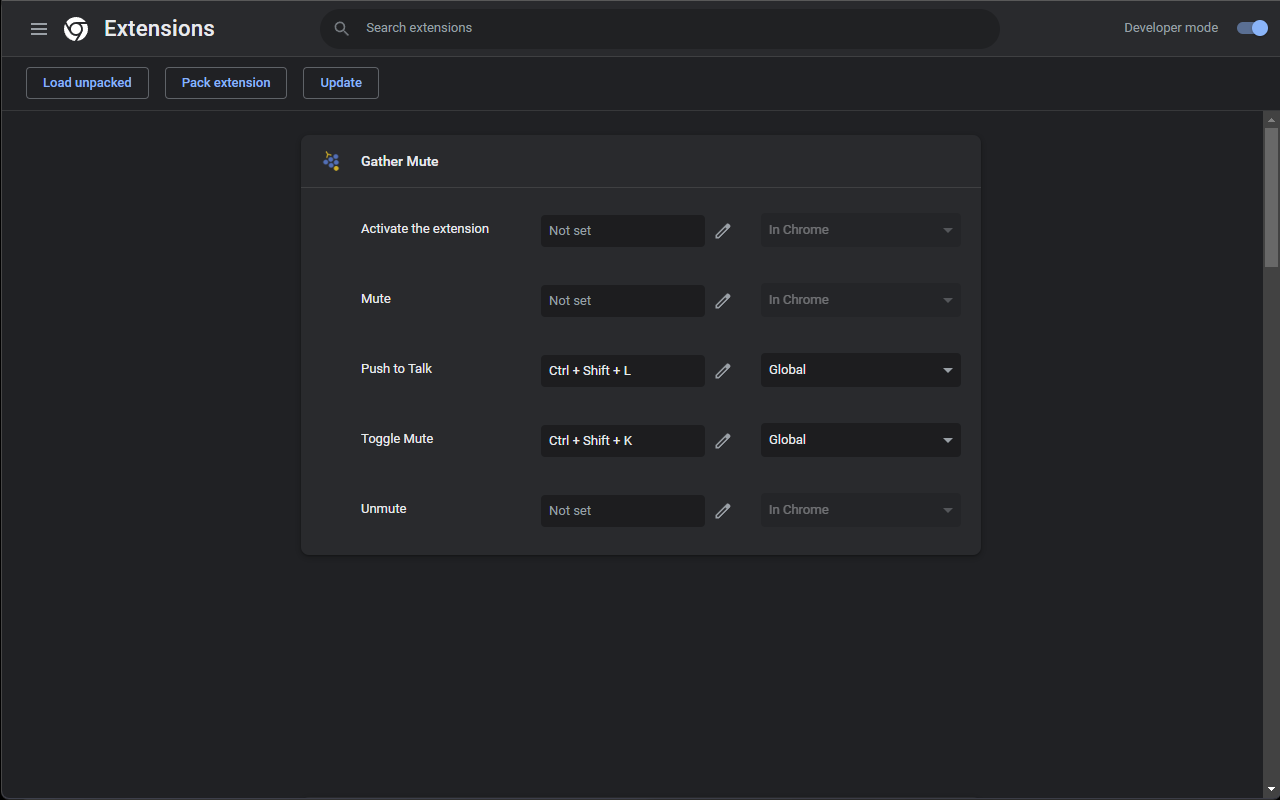Turn off Developer mode toggle
1280x800 pixels.
tap(1252, 28)
